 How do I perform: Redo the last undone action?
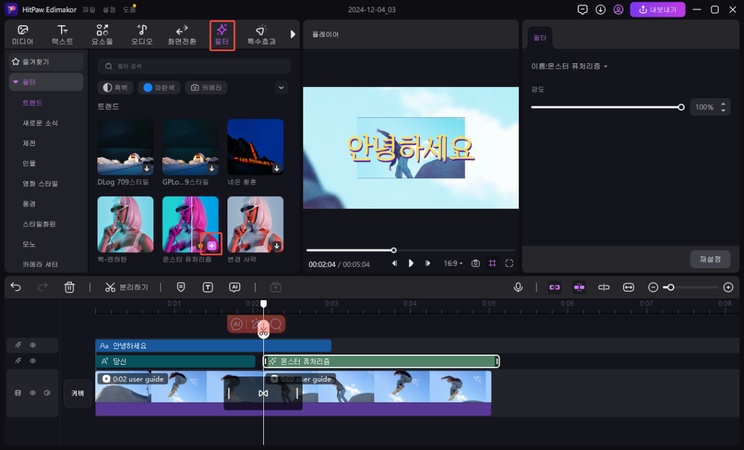click(42, 287)
